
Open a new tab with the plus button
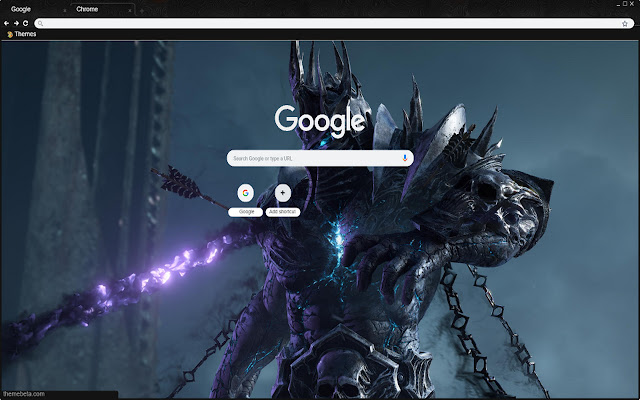tap(142, 11)
